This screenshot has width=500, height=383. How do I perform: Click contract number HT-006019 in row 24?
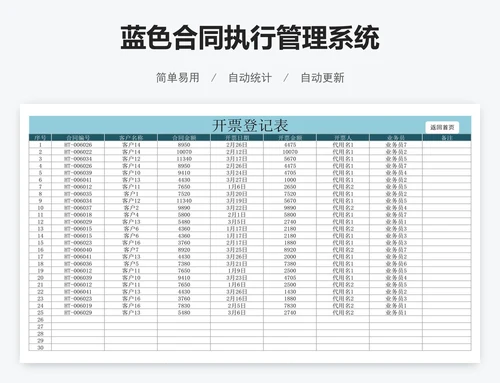[x=78, y=306]
